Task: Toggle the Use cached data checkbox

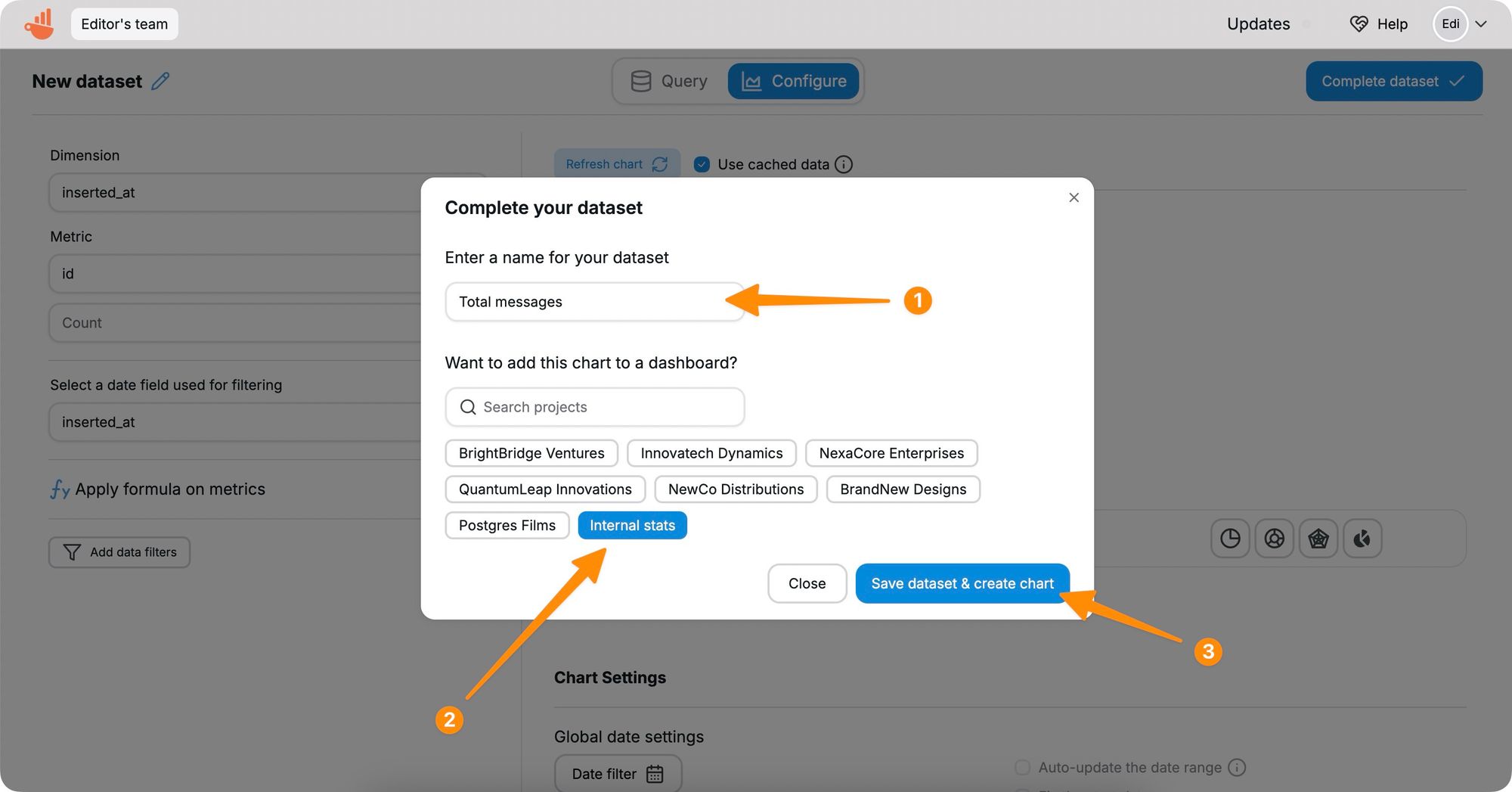Action: 702,164
